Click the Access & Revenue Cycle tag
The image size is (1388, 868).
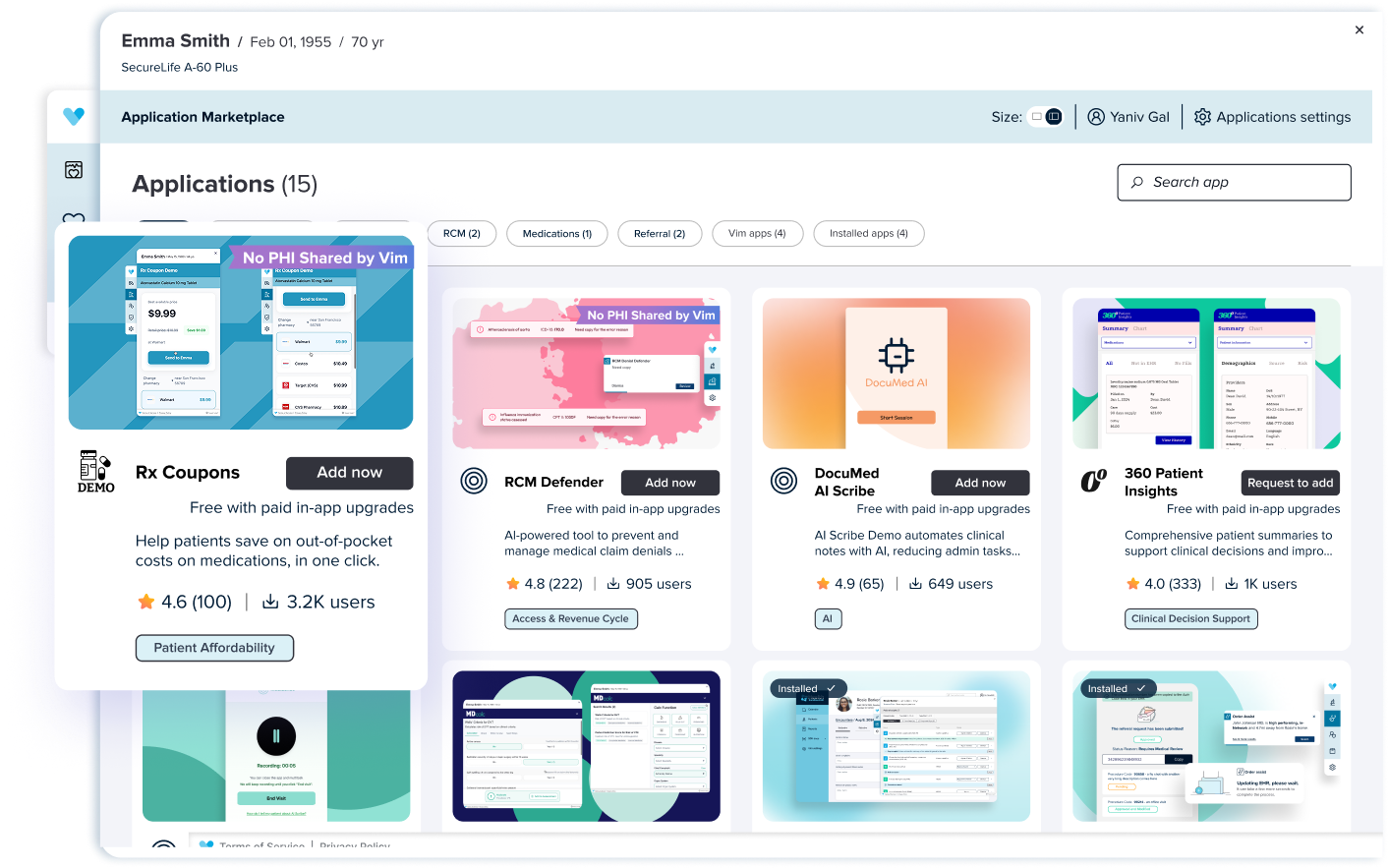coord(570,618)
